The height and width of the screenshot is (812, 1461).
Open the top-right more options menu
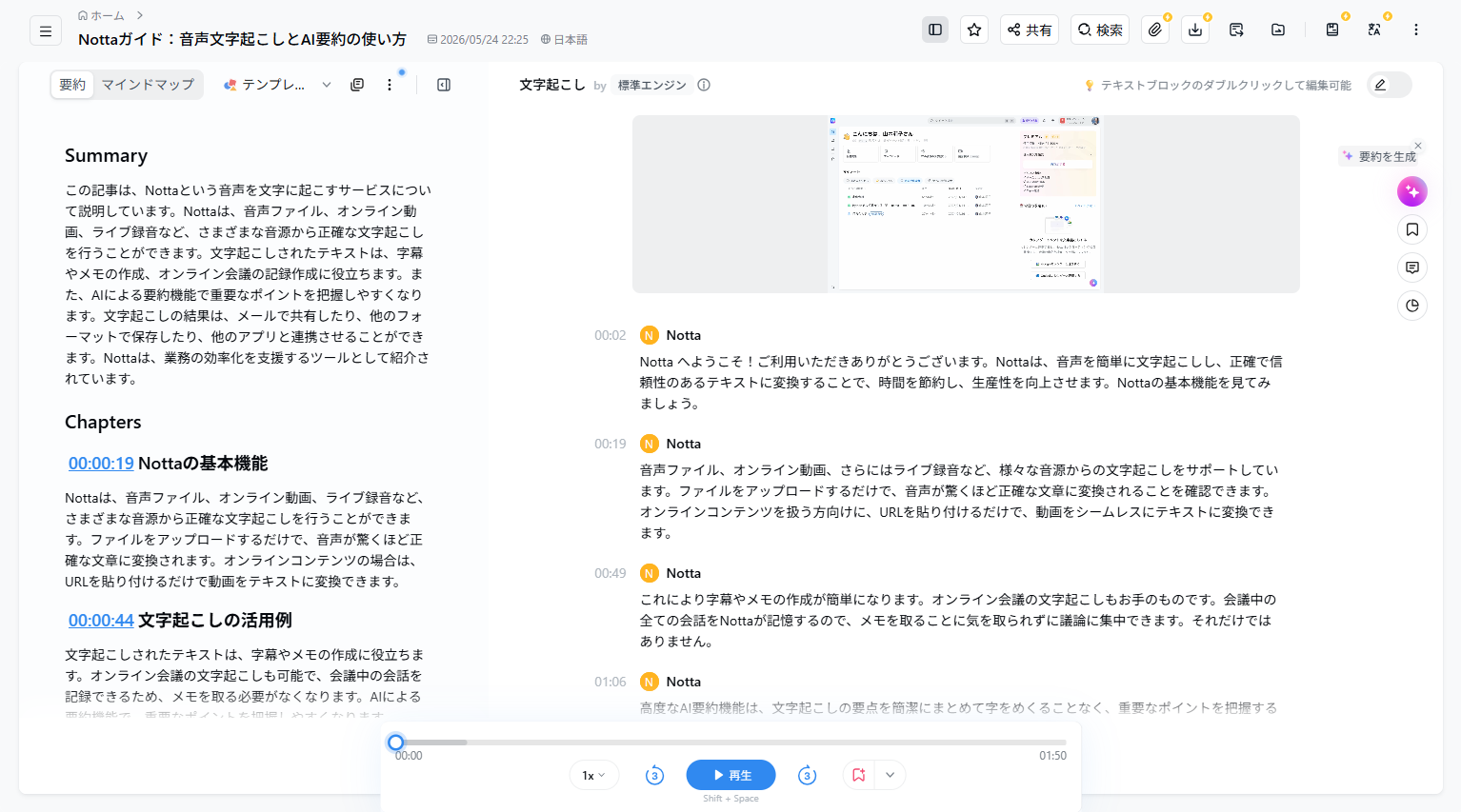[1416, 30]
